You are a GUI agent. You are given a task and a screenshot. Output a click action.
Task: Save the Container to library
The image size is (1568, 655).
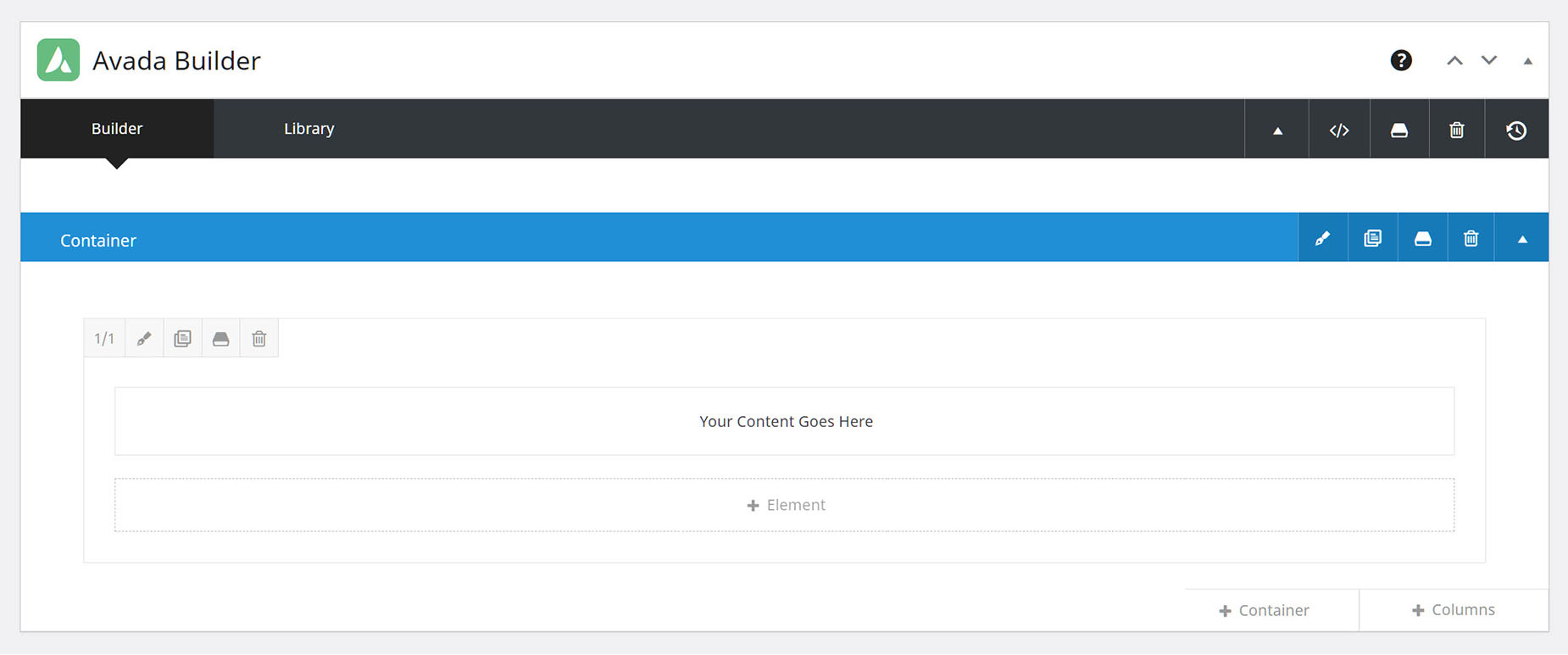click(1423, 238)
